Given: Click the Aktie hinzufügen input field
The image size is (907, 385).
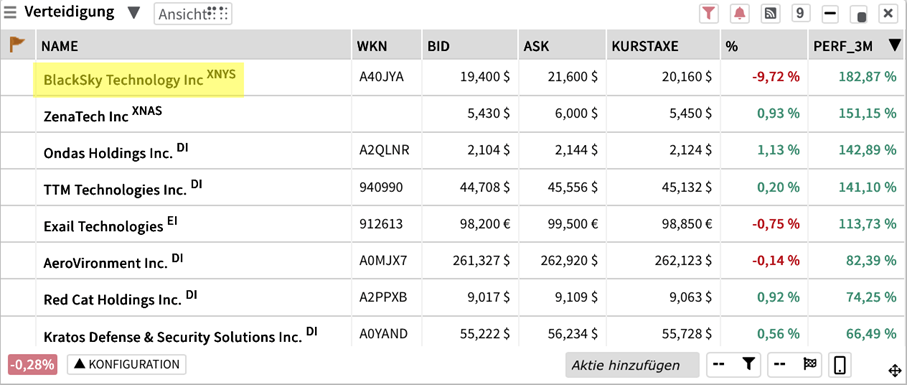Looking at the screenshot, I should point(632,365).
